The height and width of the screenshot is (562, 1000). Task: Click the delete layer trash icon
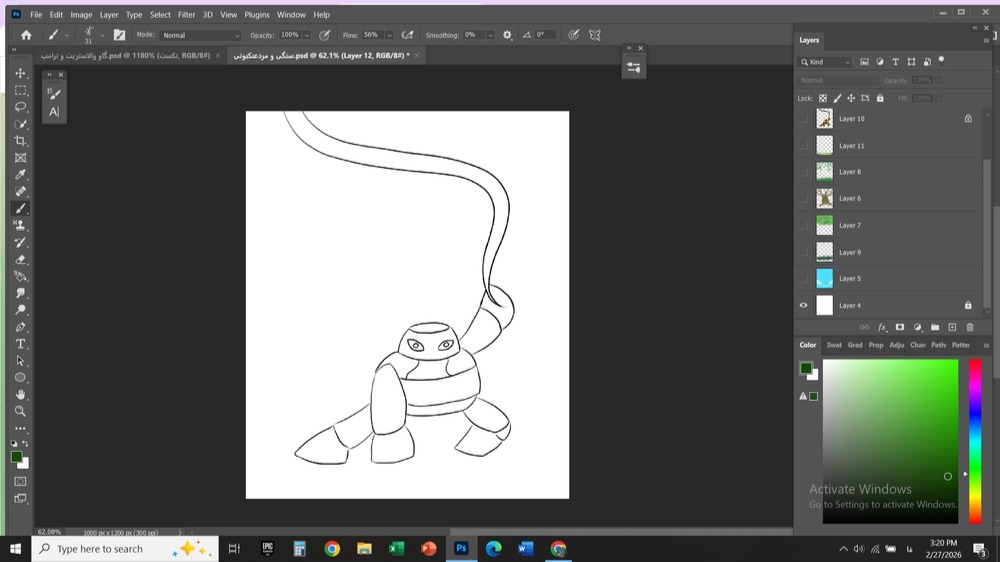(970, 327)
